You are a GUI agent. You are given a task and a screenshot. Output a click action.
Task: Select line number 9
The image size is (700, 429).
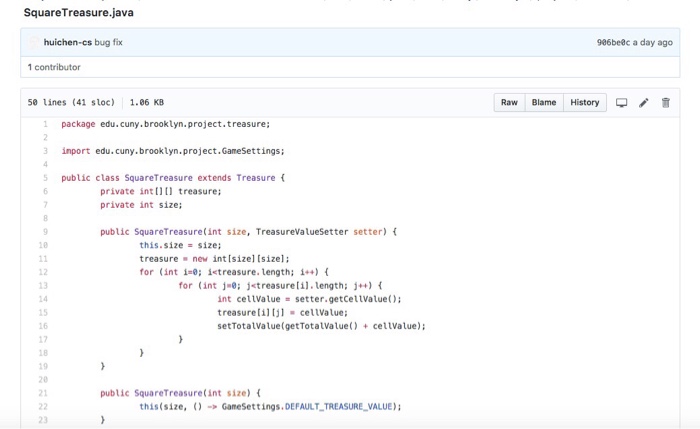tap(45, 232)
